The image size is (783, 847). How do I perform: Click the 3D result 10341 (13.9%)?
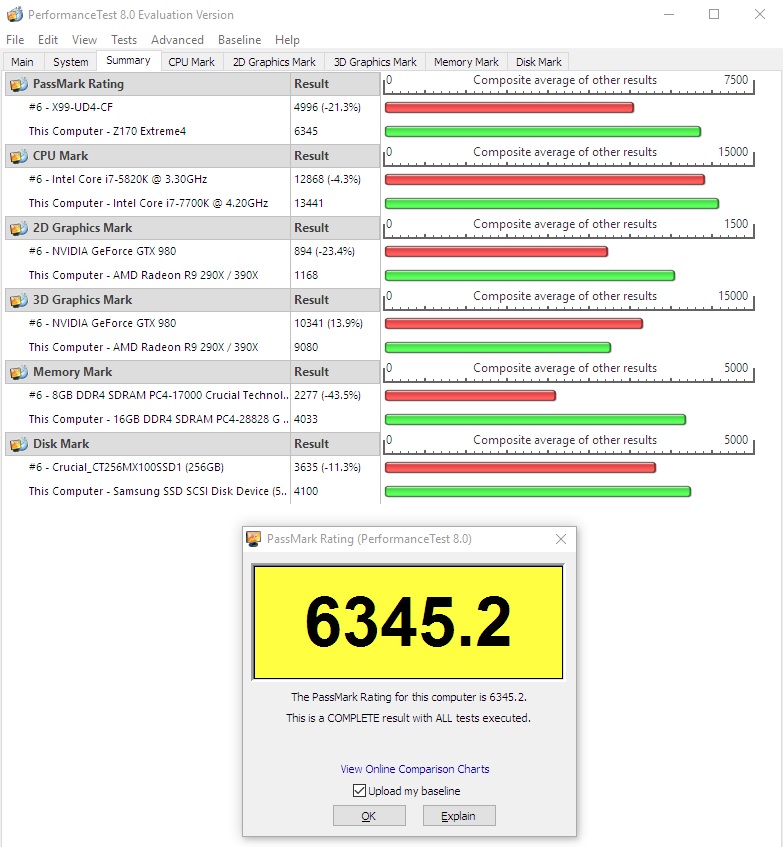328,323
